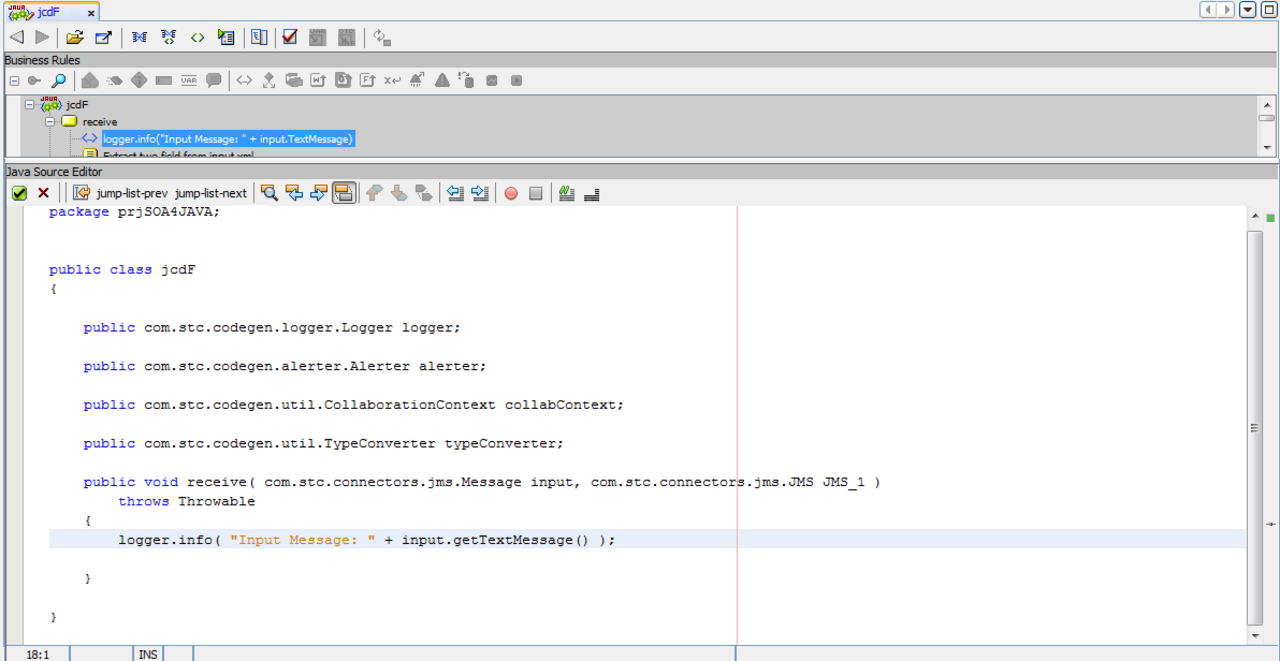Click the gray angle brackets rule icon
Screen dimensions: 1280x661
pyautogui.click(x=244, y=80)
